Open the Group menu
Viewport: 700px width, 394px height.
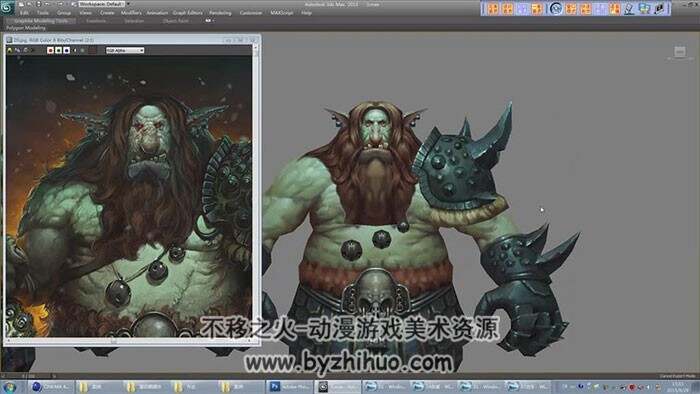pyautogui.click(x=64, y=13)
